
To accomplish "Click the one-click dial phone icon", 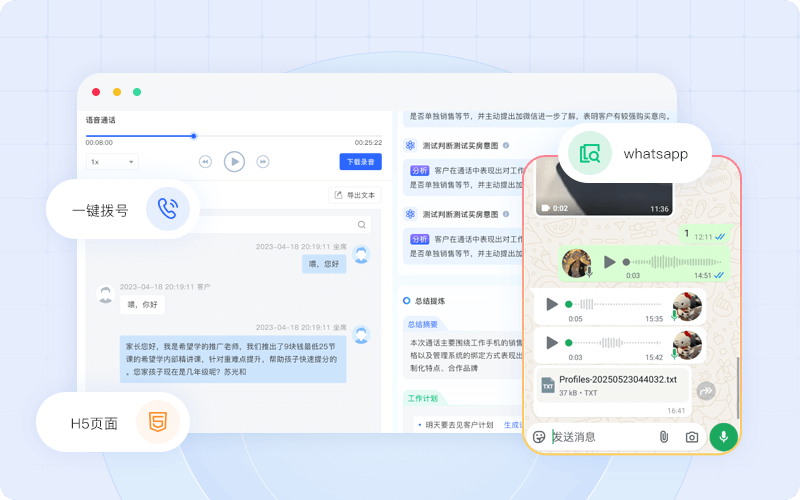I will point(168,209).
